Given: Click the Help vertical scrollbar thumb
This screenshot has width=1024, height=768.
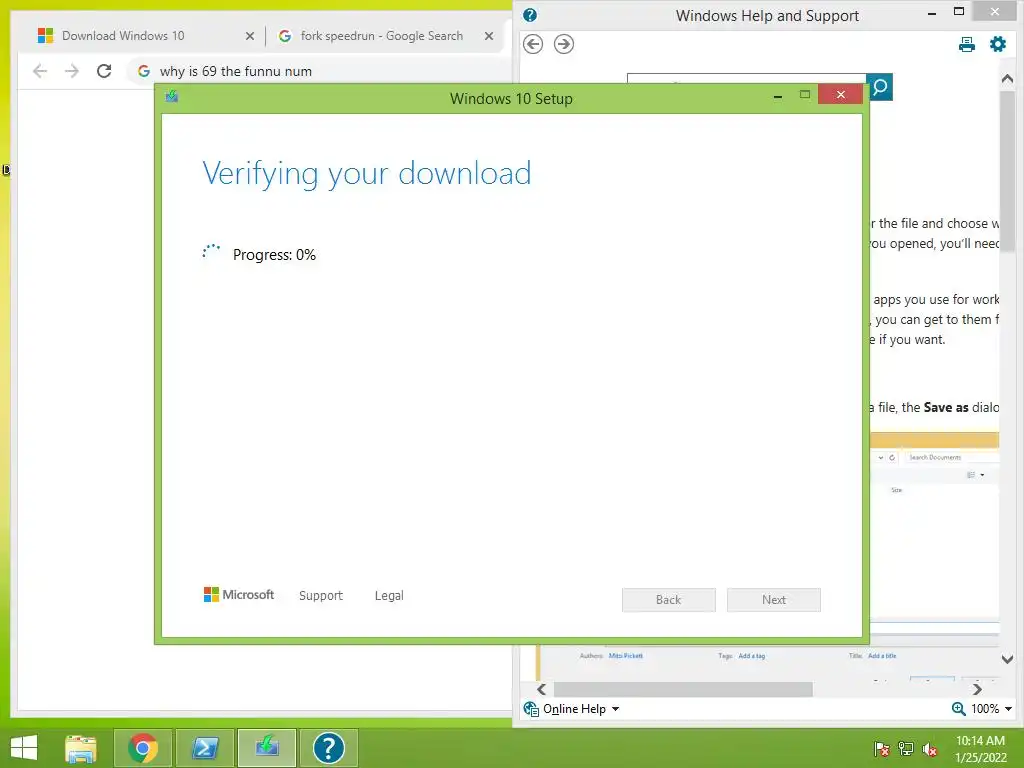Looking at the screenshot, I should pos(1007,171).
